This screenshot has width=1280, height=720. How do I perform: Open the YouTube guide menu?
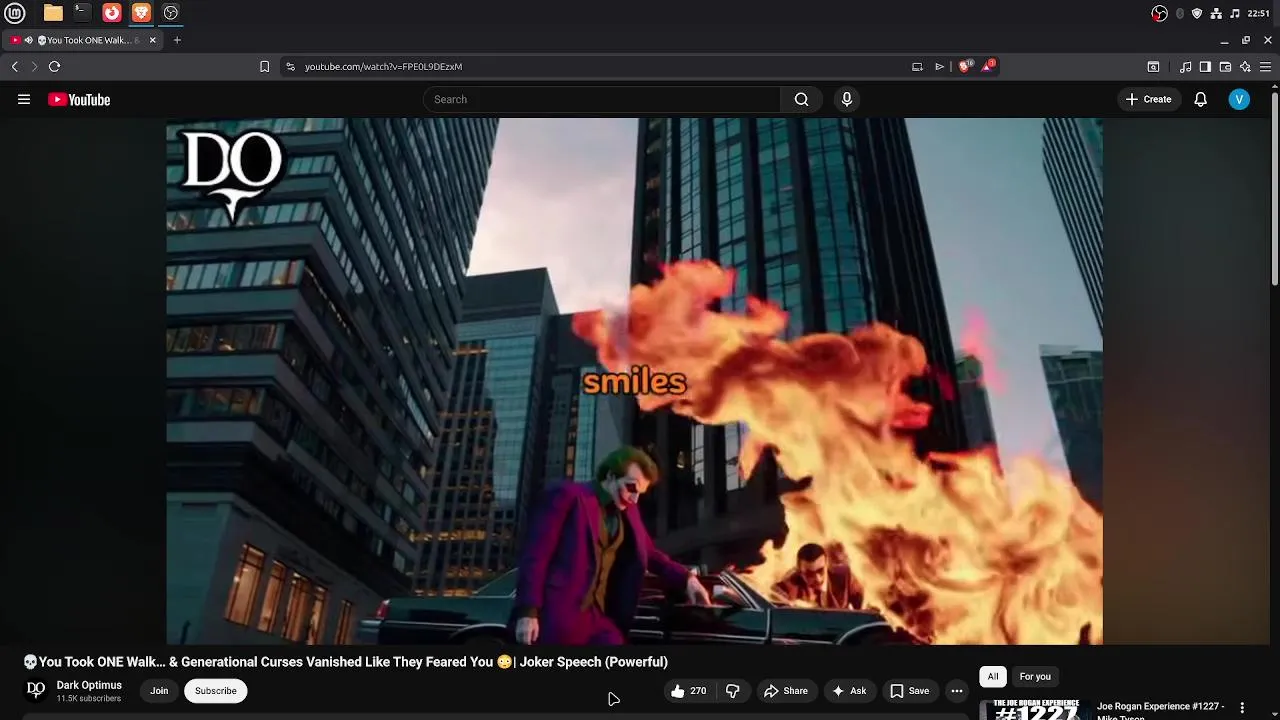coord(24,99)
